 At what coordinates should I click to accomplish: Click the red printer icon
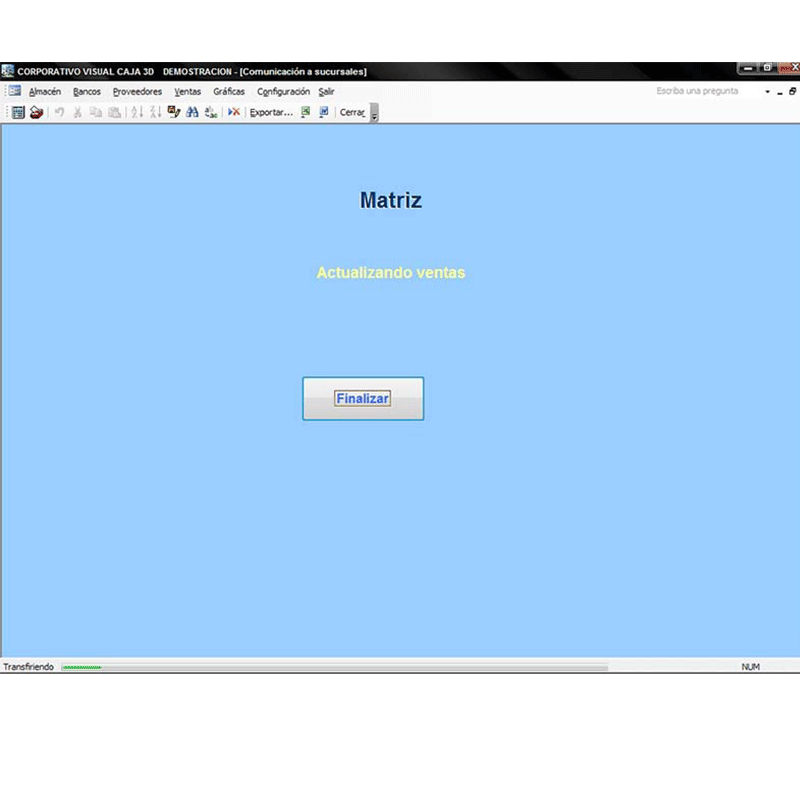[x=36, y=112]
